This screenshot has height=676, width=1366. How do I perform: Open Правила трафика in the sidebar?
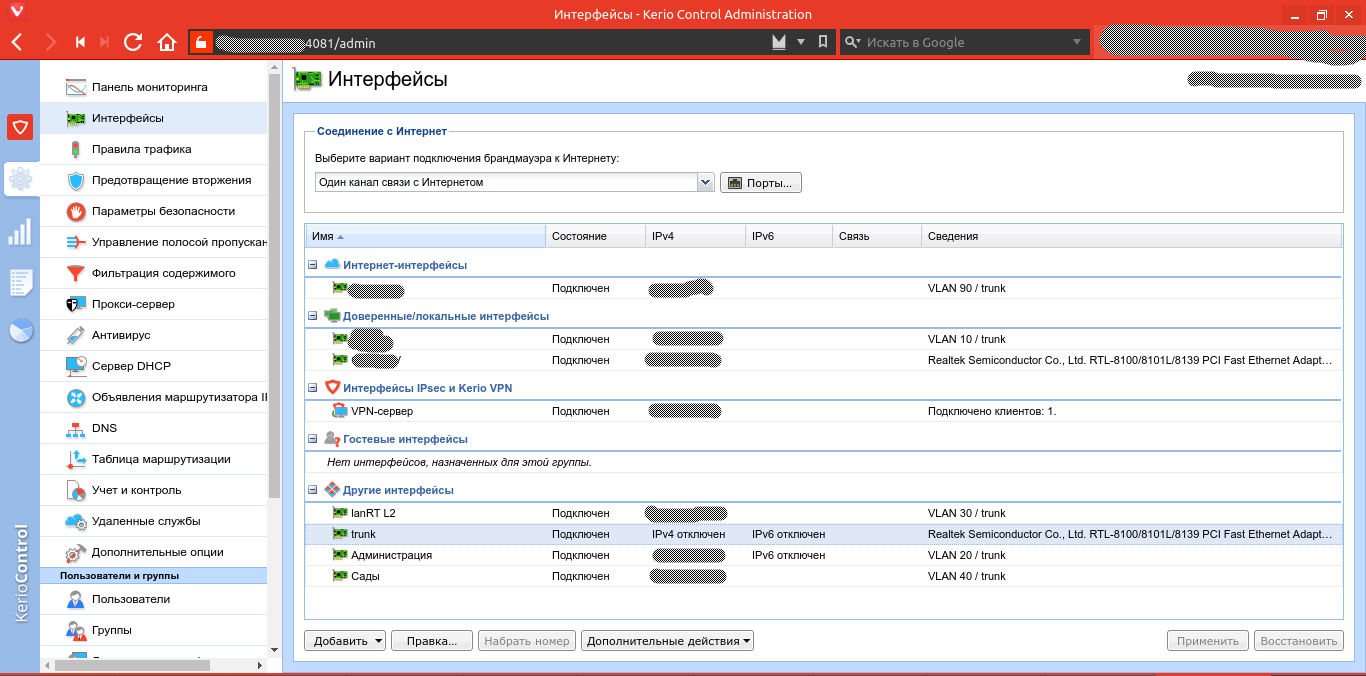(141, 149)
